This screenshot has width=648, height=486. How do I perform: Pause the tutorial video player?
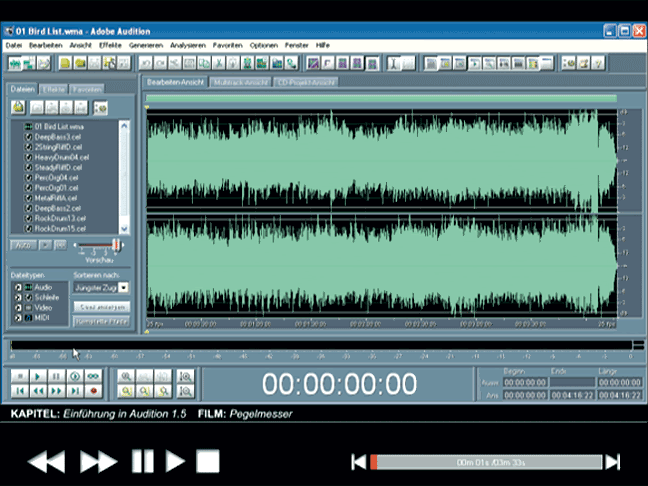pos(143,461)
